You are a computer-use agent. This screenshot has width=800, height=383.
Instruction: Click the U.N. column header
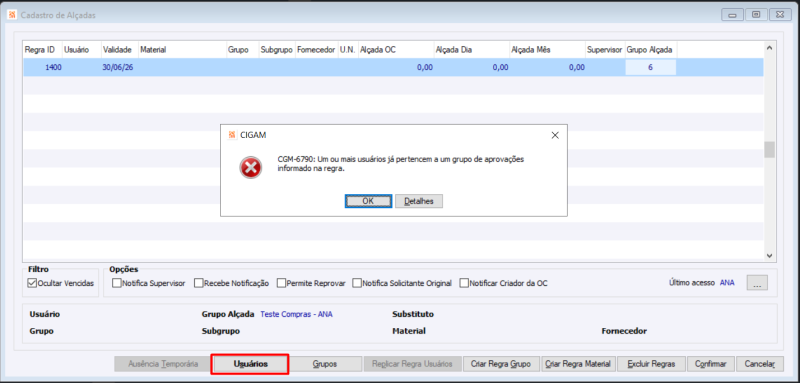click(x=348, y=50)
